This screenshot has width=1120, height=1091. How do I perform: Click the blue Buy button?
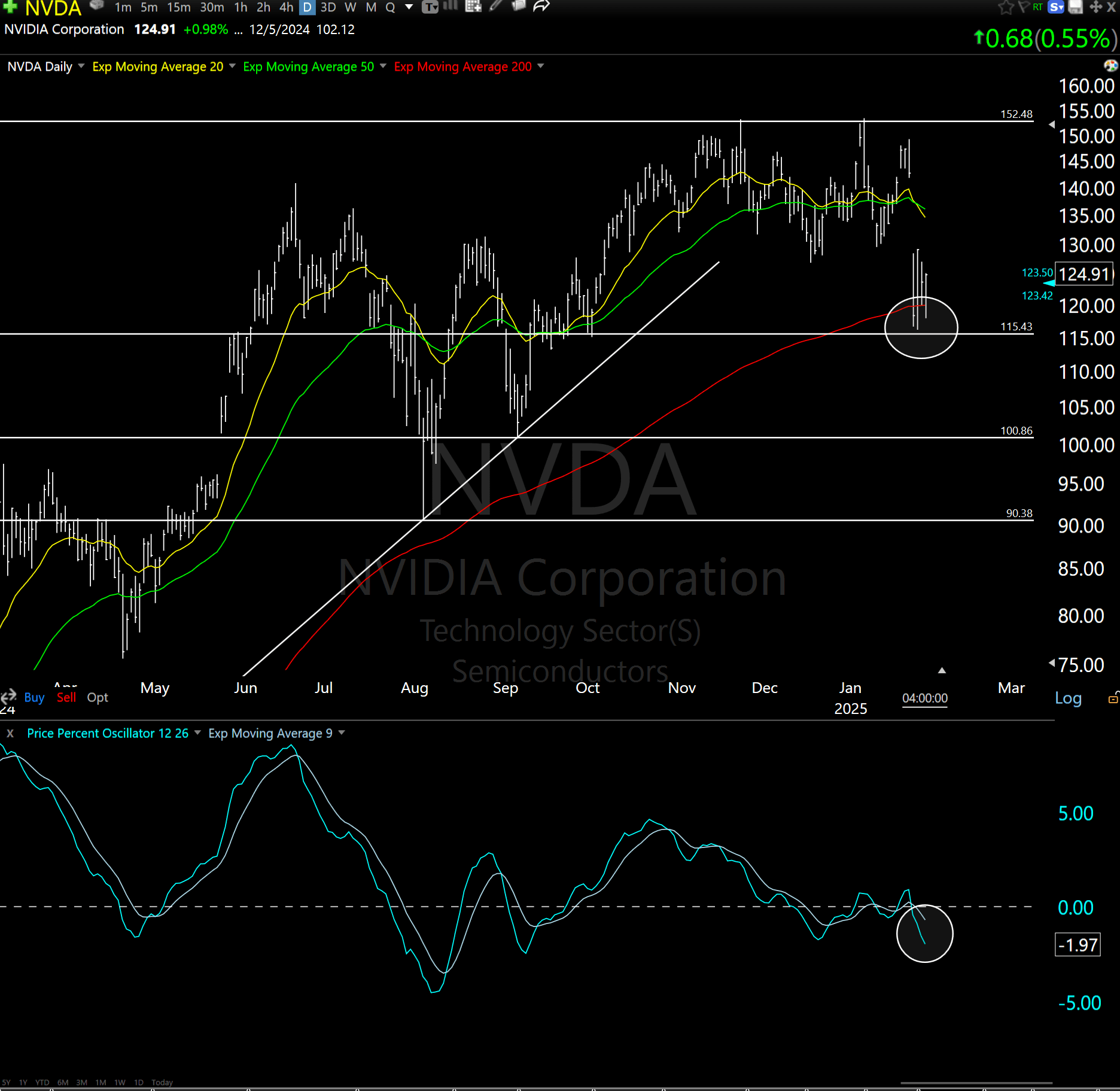click(34, 697)
